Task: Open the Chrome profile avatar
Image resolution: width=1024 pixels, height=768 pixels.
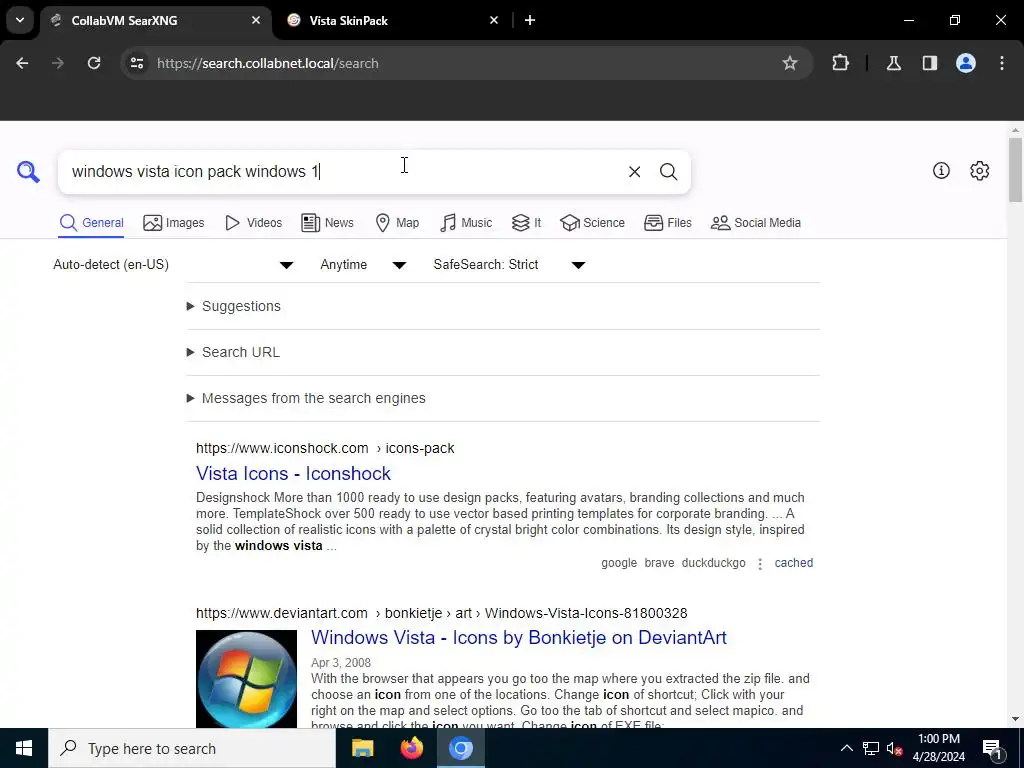Action: pyautogui.click(x=966, y=63)
